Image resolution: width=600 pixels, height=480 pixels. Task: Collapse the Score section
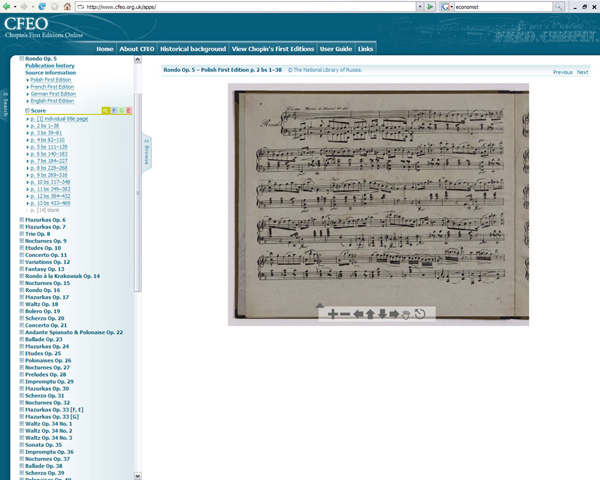coord(28,111)
